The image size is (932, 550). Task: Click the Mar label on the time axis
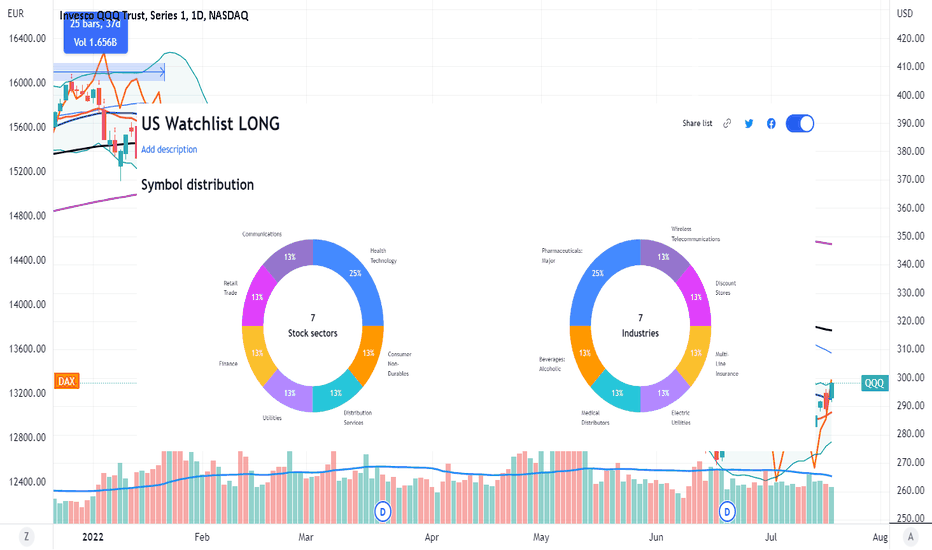306,537
